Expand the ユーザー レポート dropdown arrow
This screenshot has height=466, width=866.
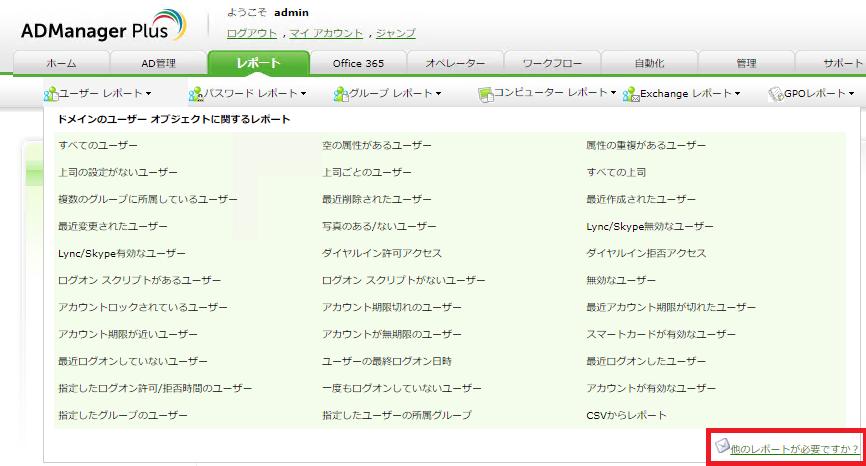pos(149,94)
